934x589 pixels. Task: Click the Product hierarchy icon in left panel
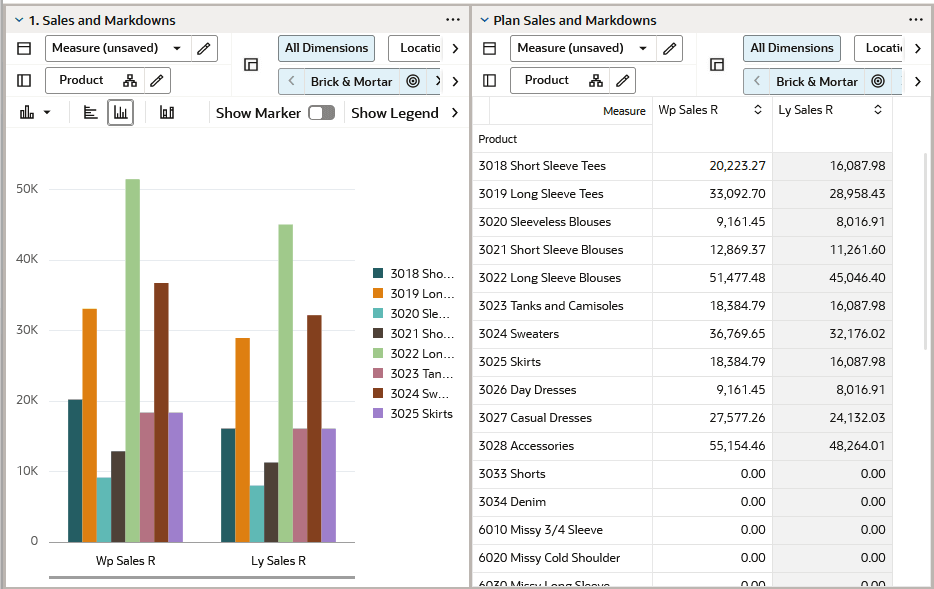tap(129, 80)
